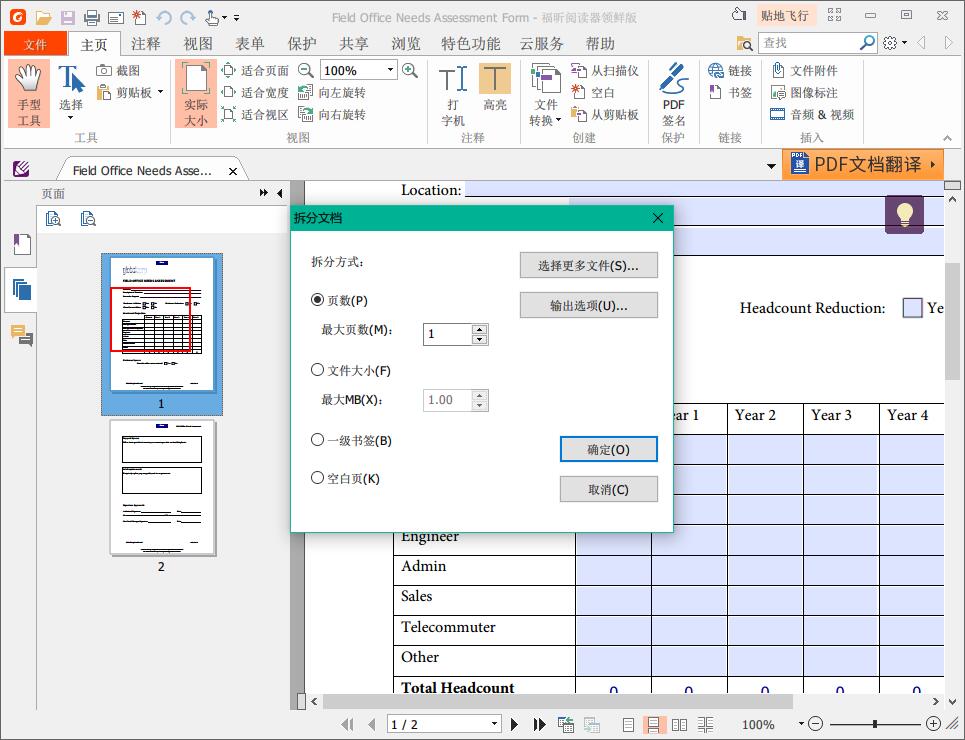This screenshot has height=740, width=965.
Task: Rotate view right (向右旋转)
Action: pos(332,115)
